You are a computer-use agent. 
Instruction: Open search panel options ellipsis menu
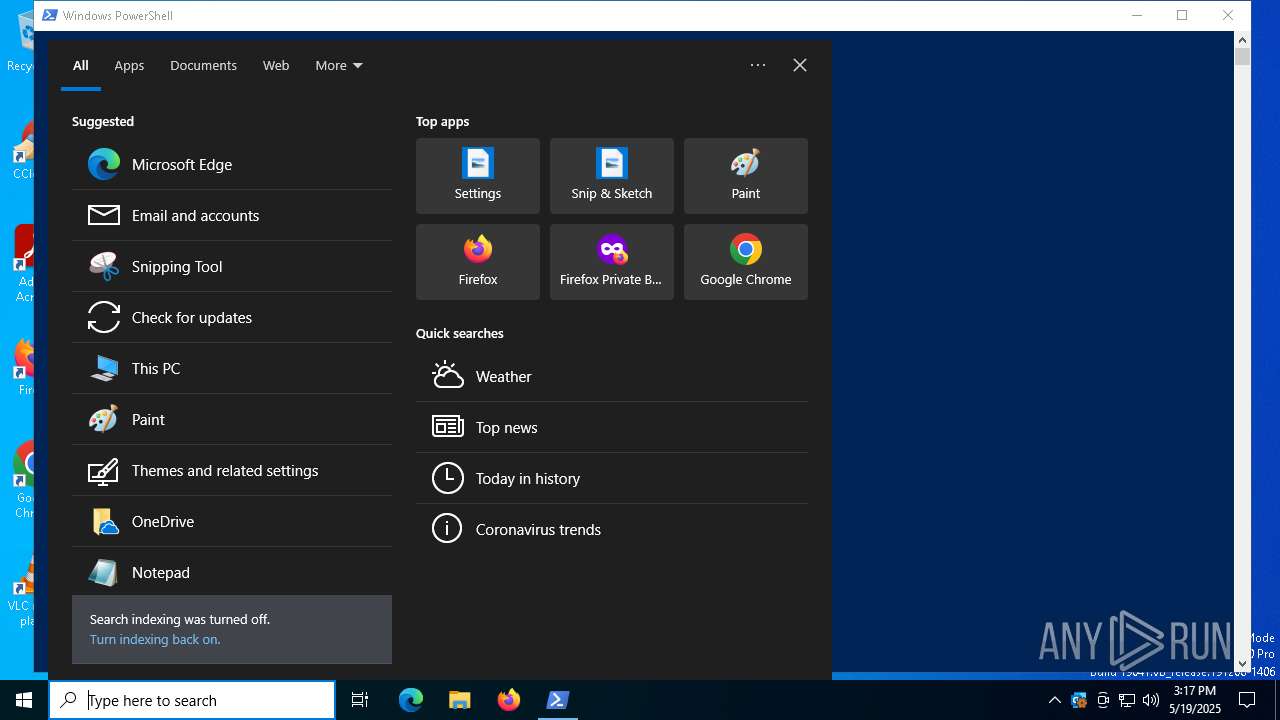click(758, 65)
